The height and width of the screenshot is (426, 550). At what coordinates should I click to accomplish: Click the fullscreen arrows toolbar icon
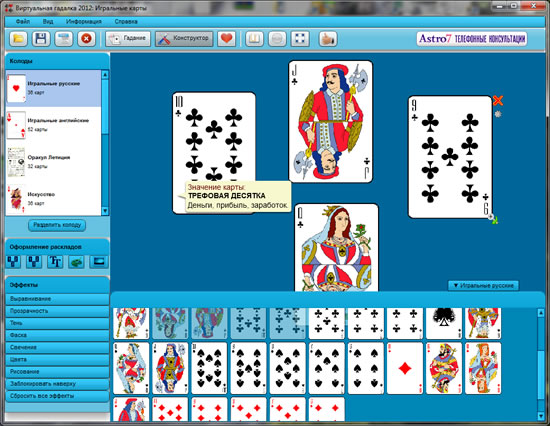coord(300,39)
